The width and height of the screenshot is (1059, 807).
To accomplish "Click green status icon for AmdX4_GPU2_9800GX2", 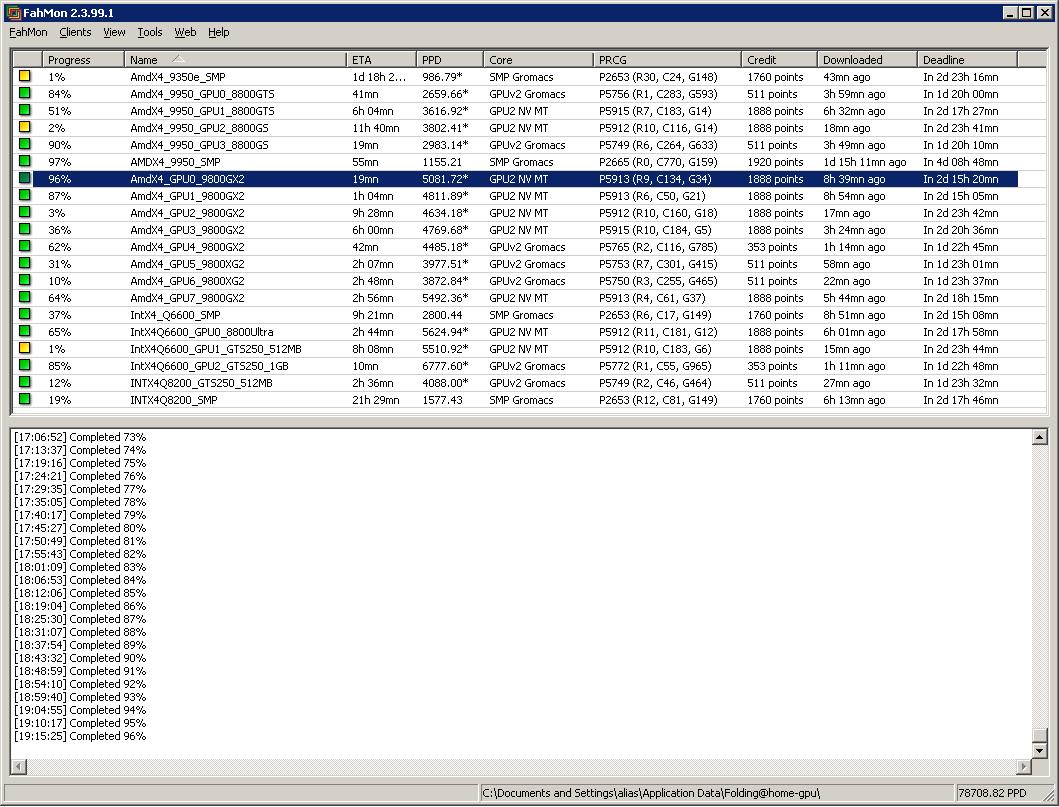I will tap(25, 212).
